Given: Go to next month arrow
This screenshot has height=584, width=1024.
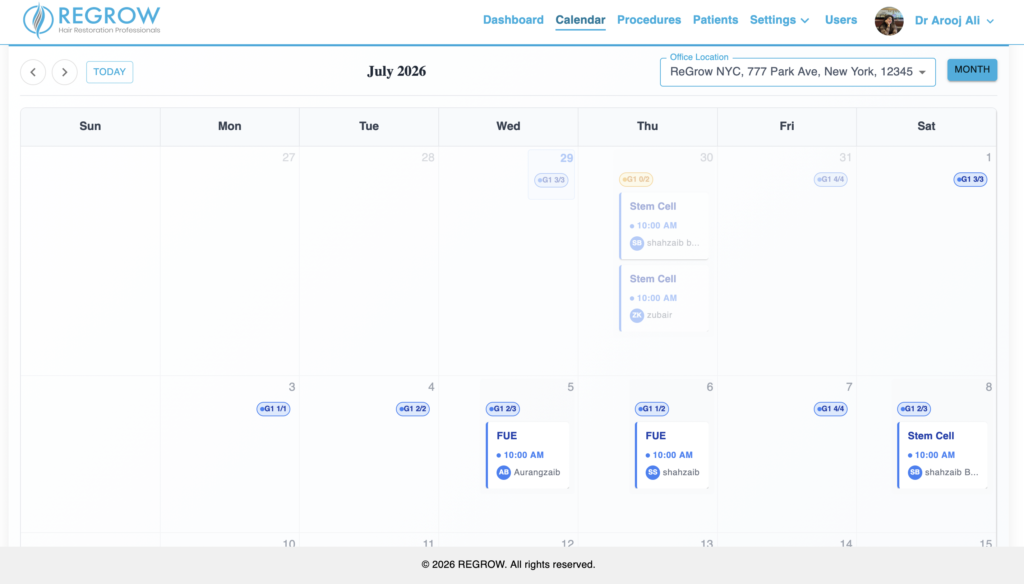Looking at the screenshot, I should click(x=65, y=72).
